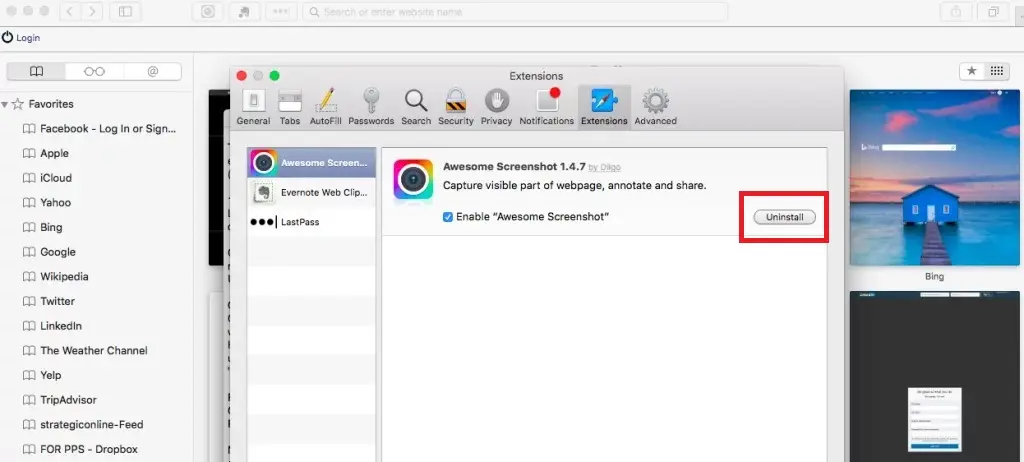Click the power icon beside Login
The width and height of the screenshot is (1024, 462).
(x=7, y=37)
